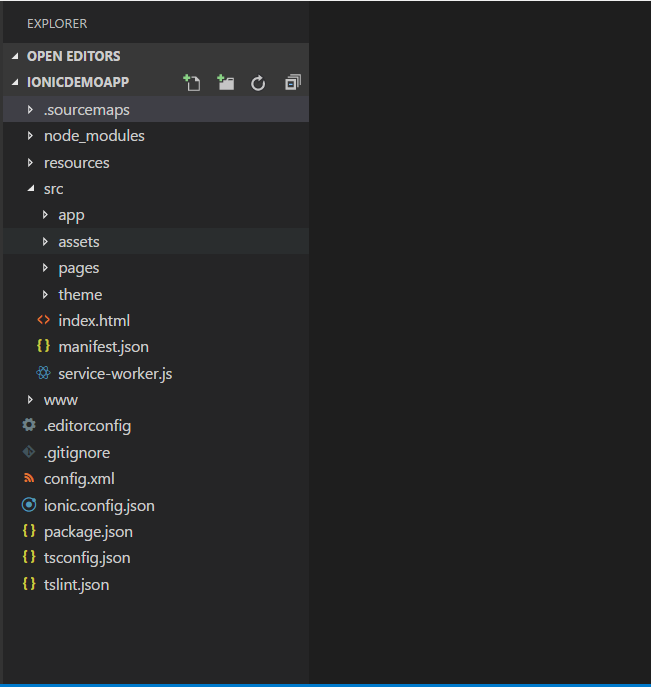Open the package.json file
Viewport: 651px width, 687px height.
(156, 532)
